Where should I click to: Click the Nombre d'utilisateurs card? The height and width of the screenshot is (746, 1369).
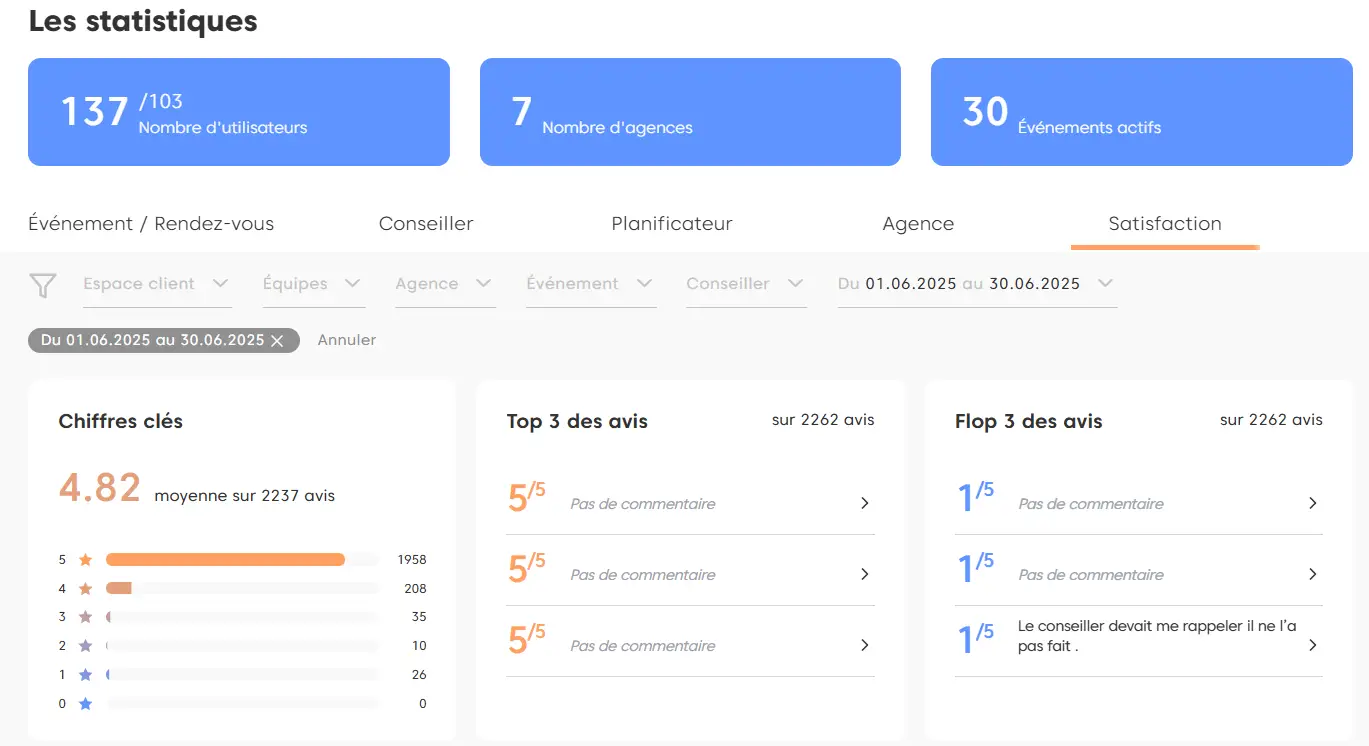point(238,112)
